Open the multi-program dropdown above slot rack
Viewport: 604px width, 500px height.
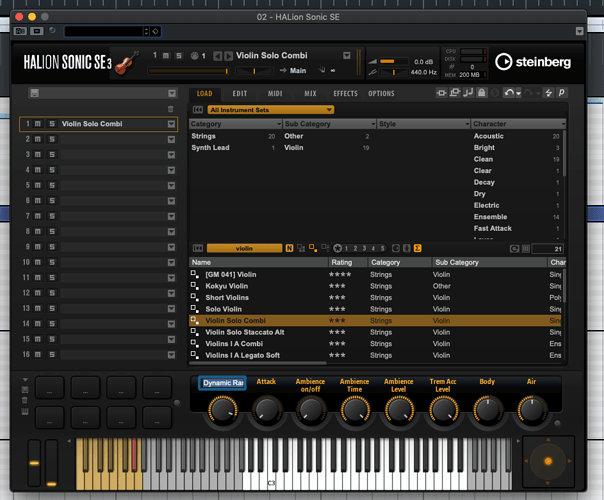tap(172, 93)
